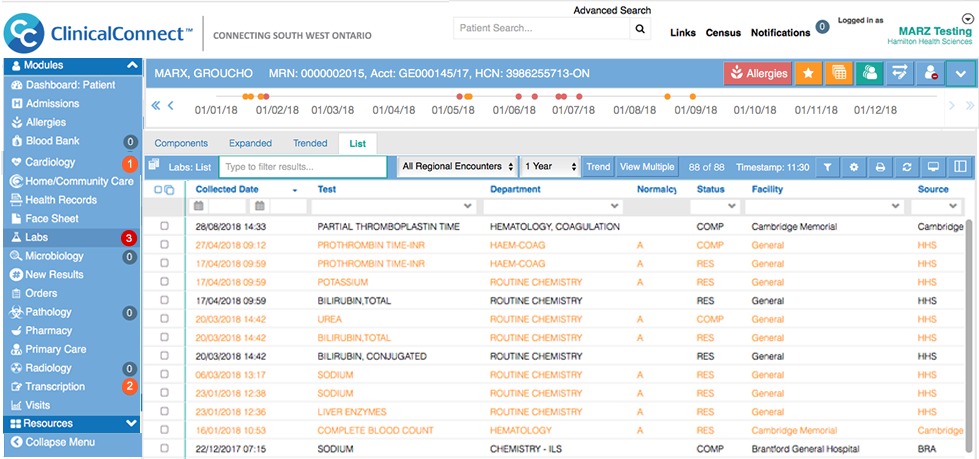Collapse the Modules section
Screen dimensions: 979x459
click(x=132, y=65)
